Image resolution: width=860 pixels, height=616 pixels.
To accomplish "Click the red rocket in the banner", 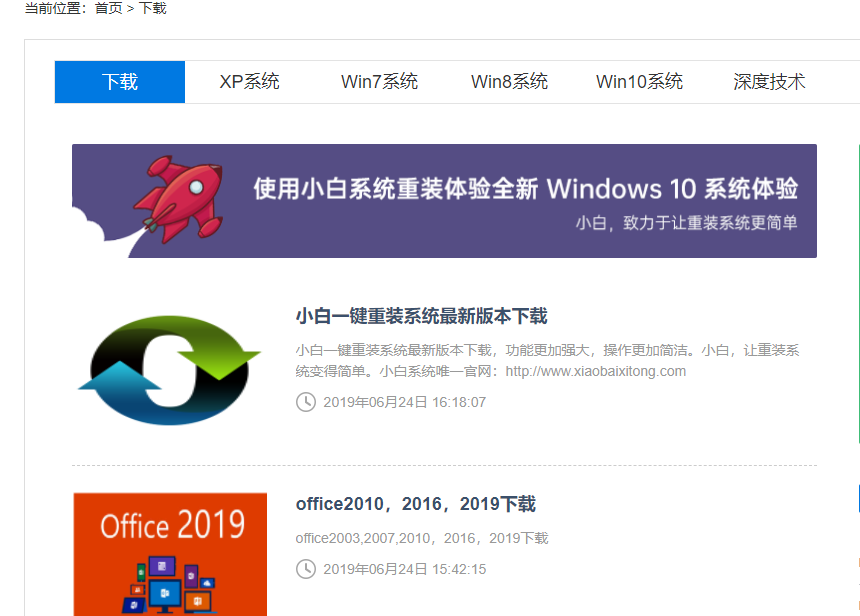I will pyautogui.click(x=179, y=198).
